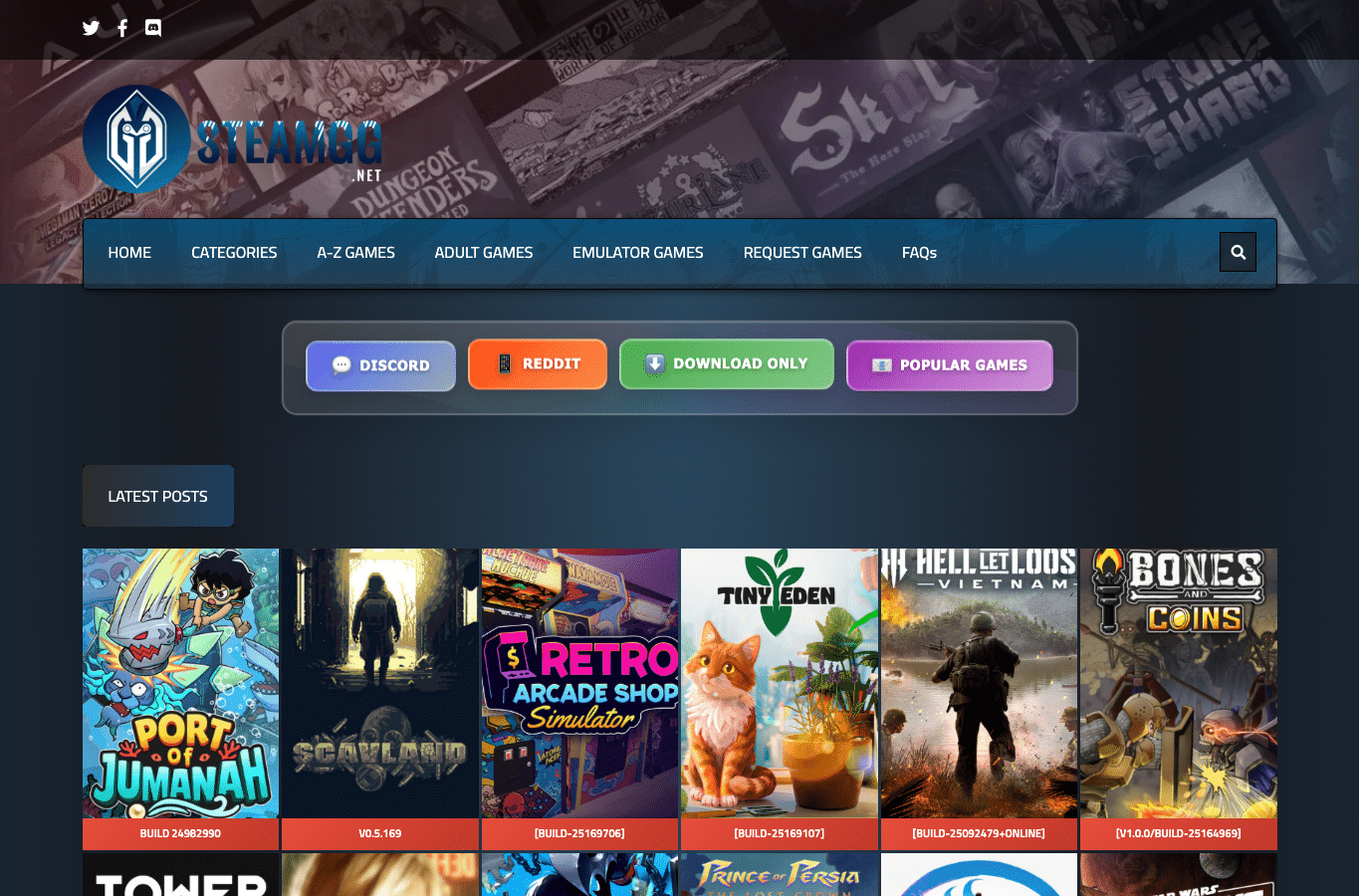1359x896 pixels.
Task: Click the STEAMGG .NET logo text
Action: pyautogui.click(x=290, y=149)
